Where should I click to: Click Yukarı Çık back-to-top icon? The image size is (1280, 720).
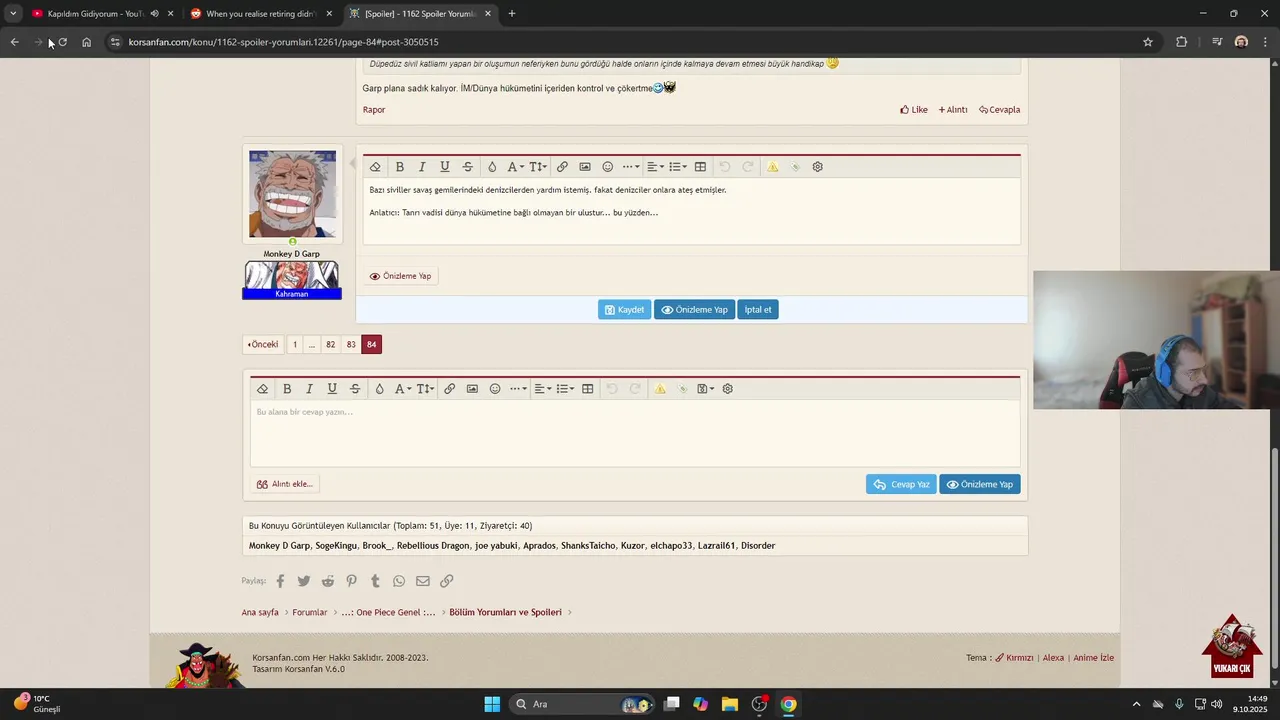click(x=1232, y=646)
